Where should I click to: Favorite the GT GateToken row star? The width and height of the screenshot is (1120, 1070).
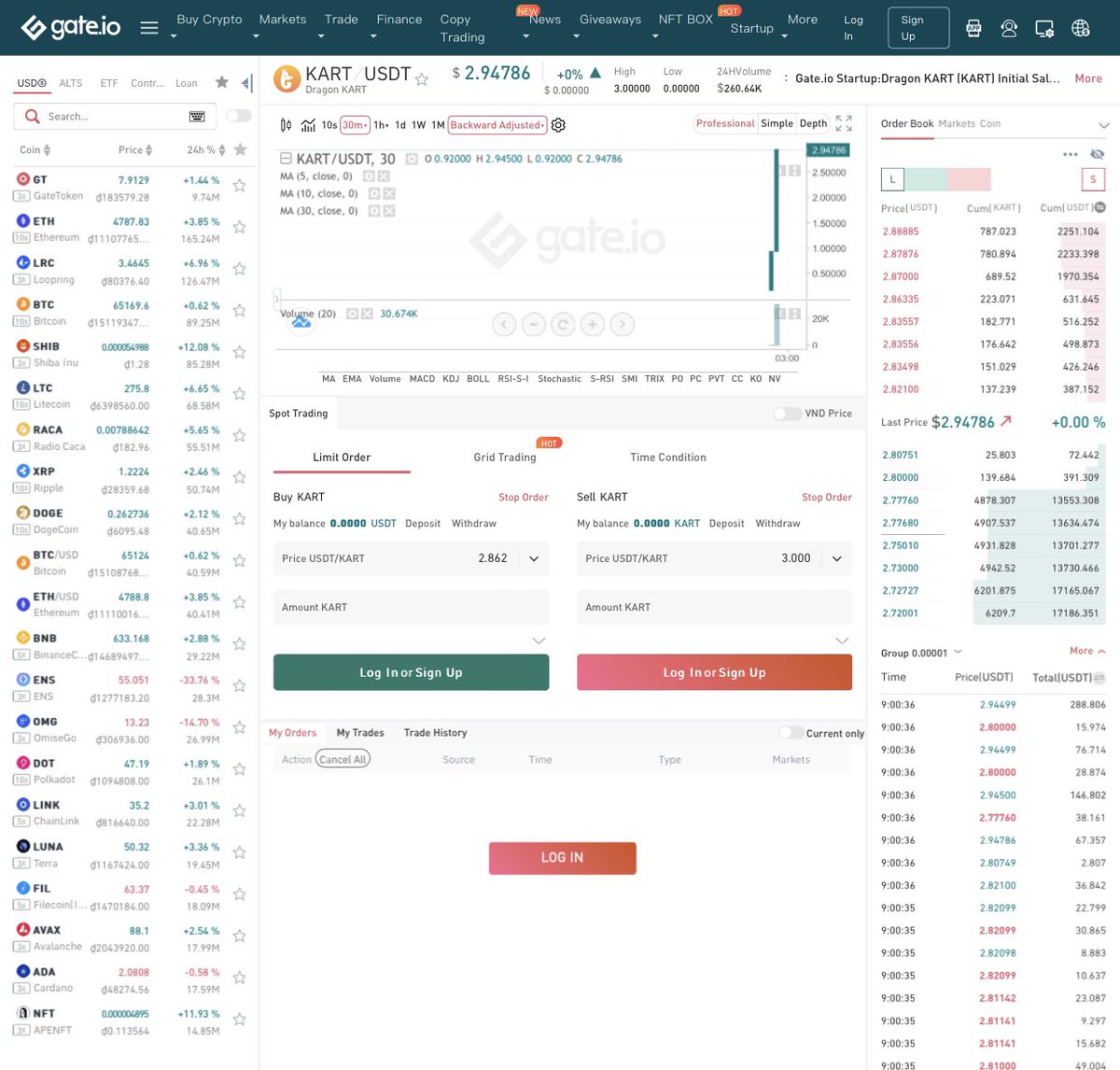point(240,185)
